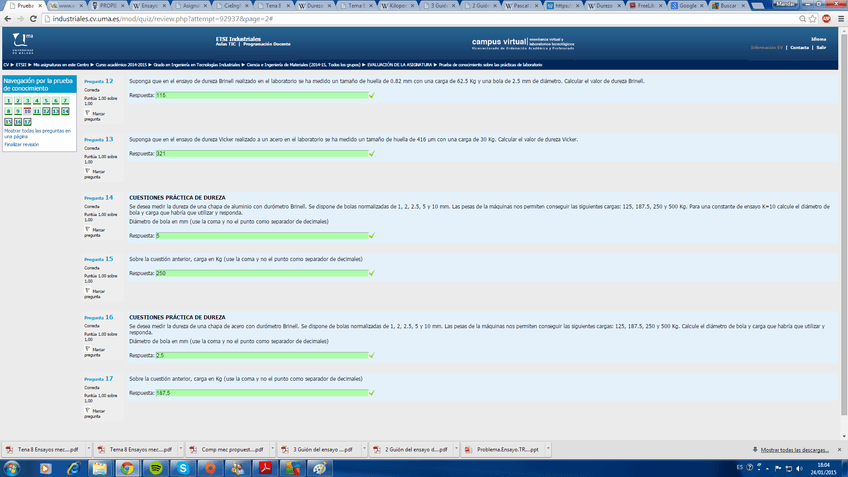Flag question 13 with Marcar pregunta
Image resolution: width=848 pixels, height=477 pixels.
(x=95, y=174)
